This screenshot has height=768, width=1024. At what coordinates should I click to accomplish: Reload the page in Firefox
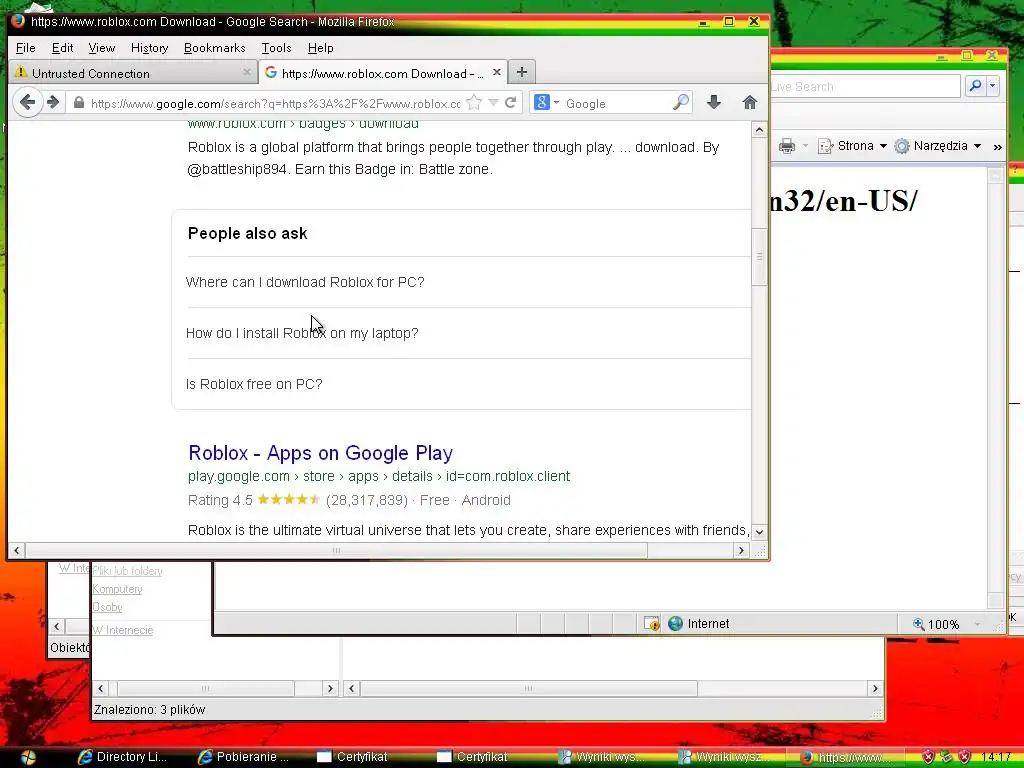point(511,103)
